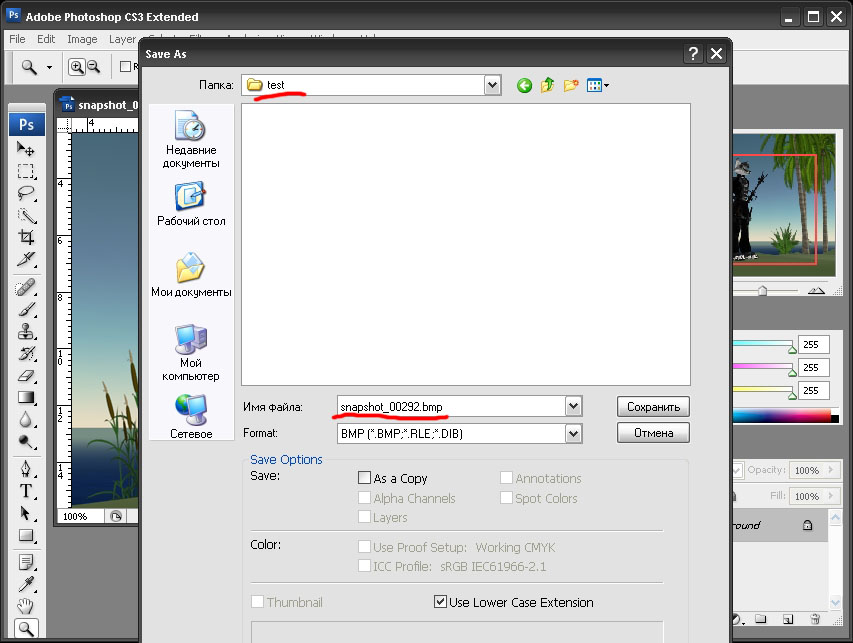Viewport: 853px width, 643px height.
Task: Open the File menu
Action: 17,39
